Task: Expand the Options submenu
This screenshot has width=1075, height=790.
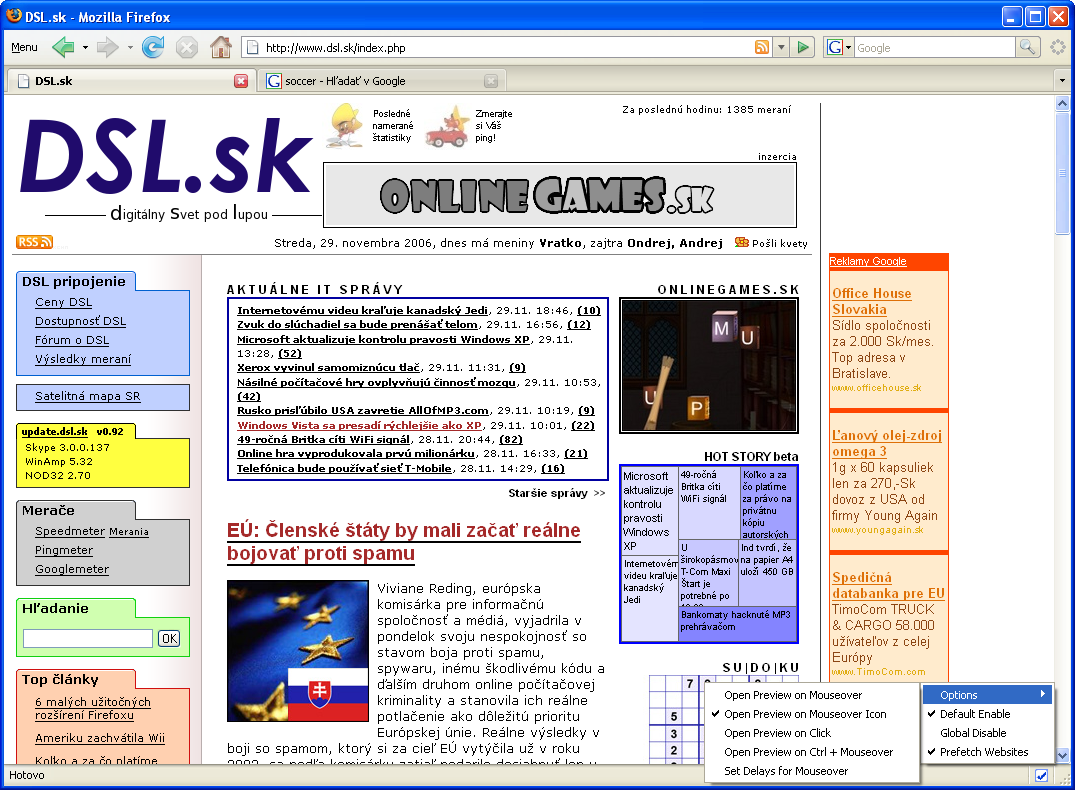Action: 988,695
